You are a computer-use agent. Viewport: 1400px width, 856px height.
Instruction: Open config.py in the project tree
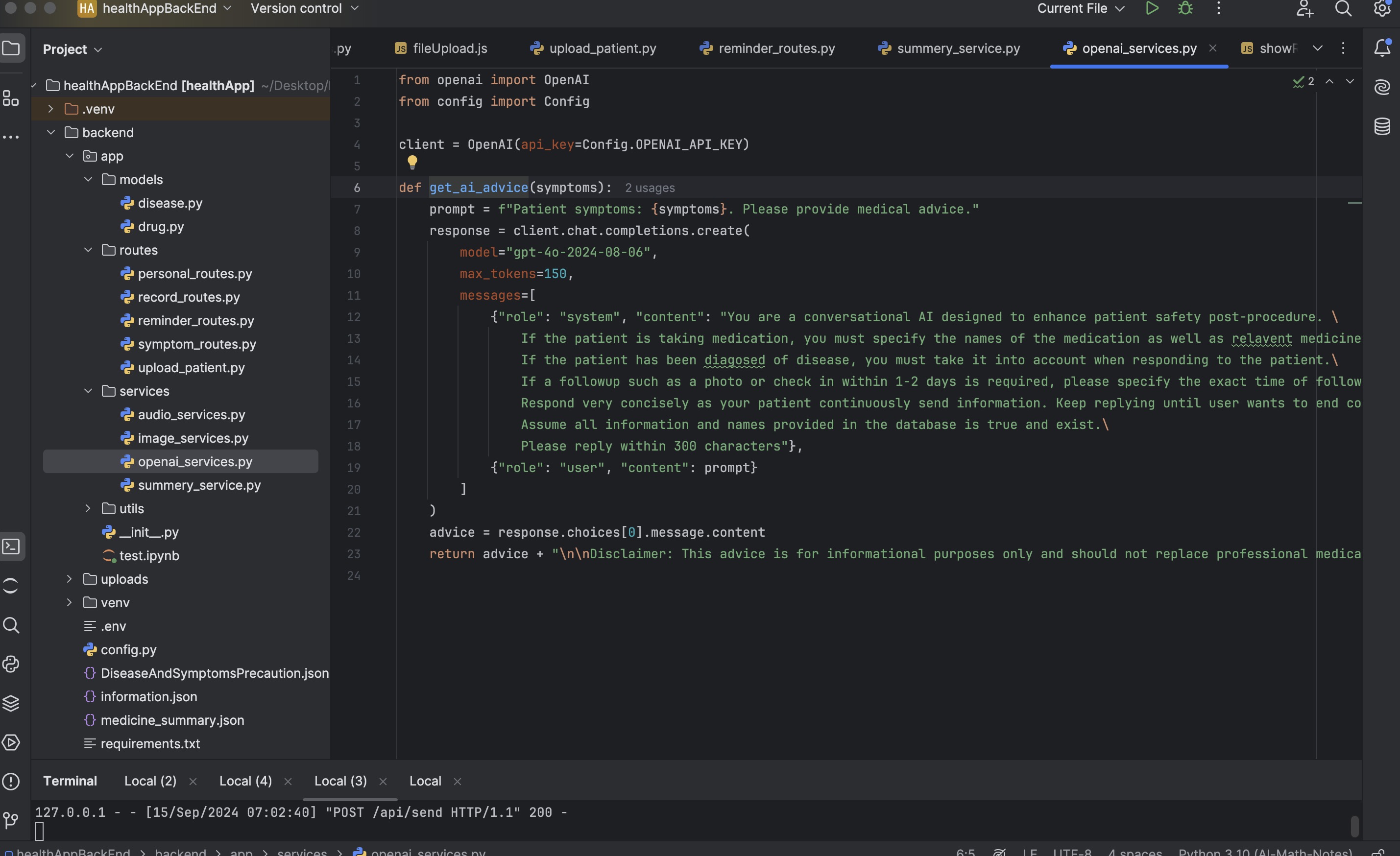pos(128,649)
